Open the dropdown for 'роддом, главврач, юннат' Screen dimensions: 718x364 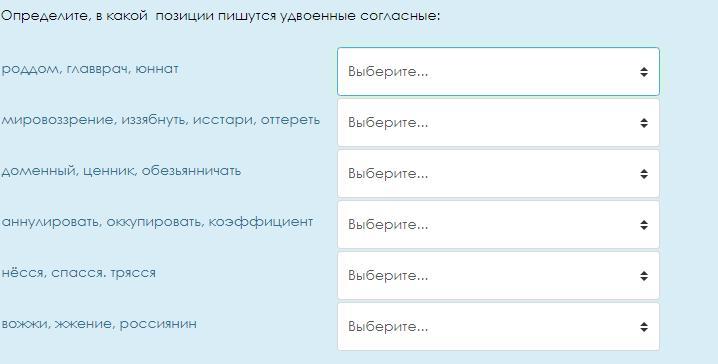coord(498,71)
